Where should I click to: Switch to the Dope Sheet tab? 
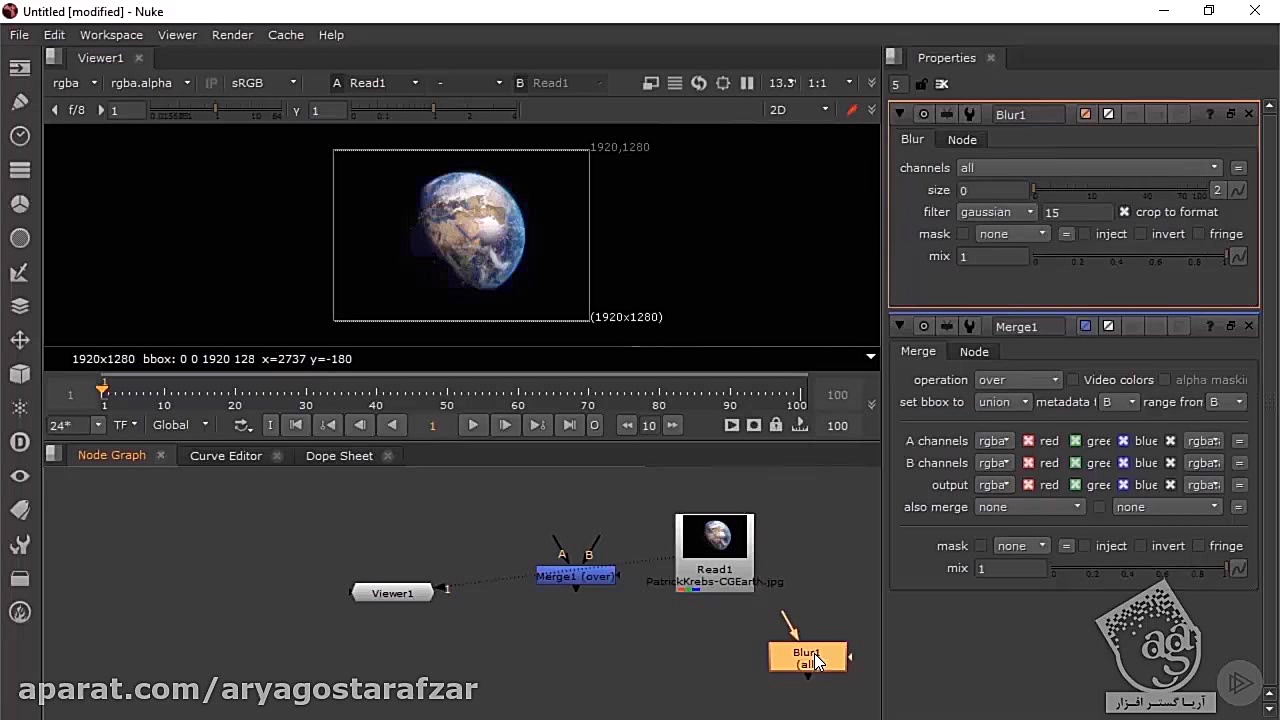[339, 455]
